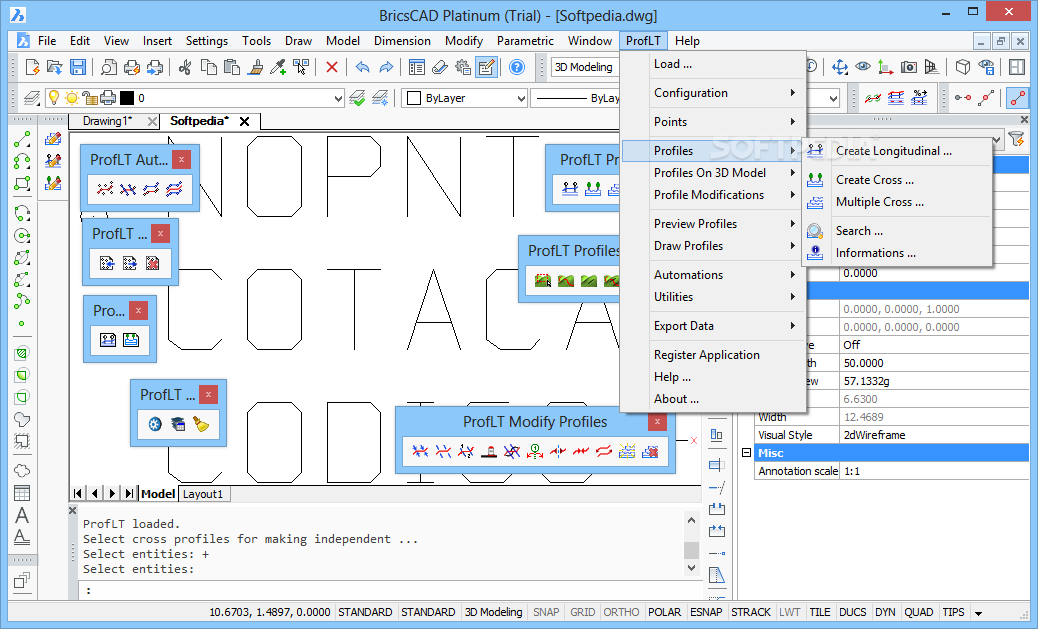The height and width of the screenshot is (629, 1038).
Task: Select the Text A tool
Action: (x=22, y=515)
